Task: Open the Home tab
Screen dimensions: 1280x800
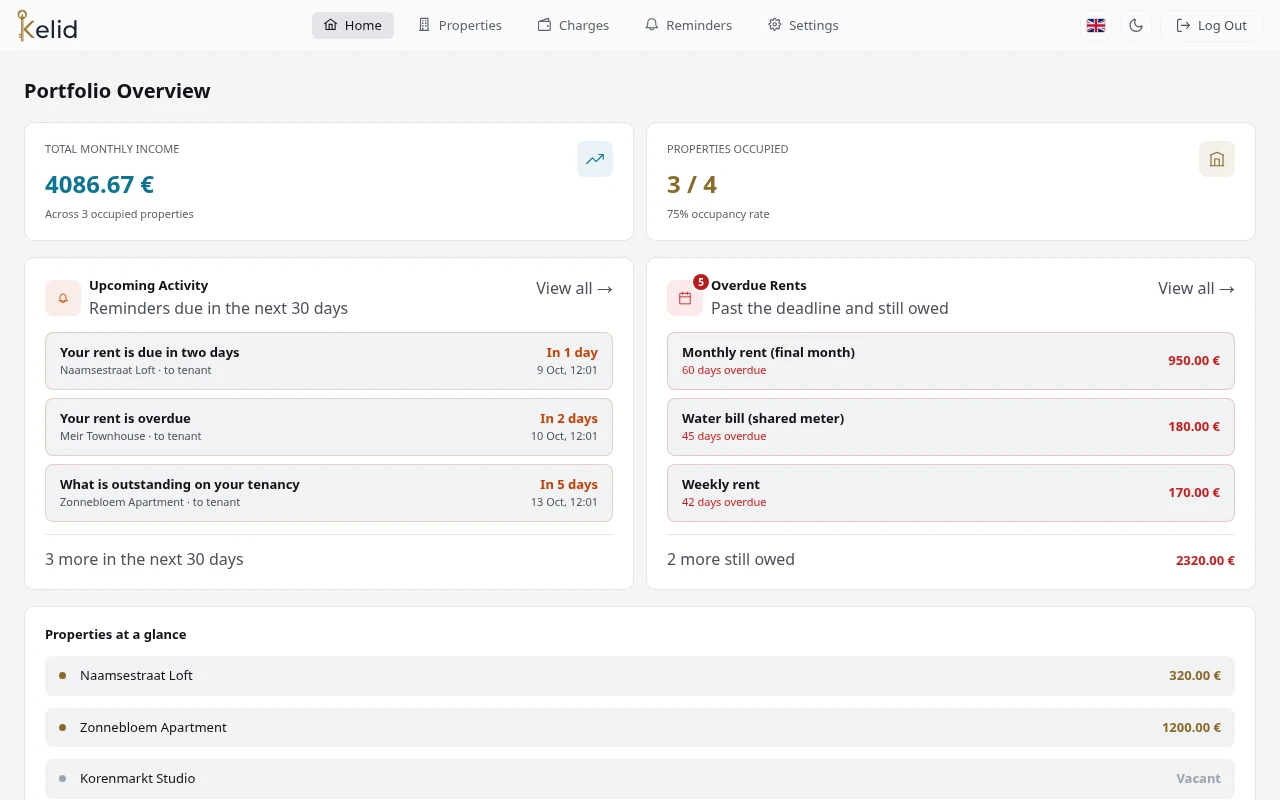Action: coord(353,25)
